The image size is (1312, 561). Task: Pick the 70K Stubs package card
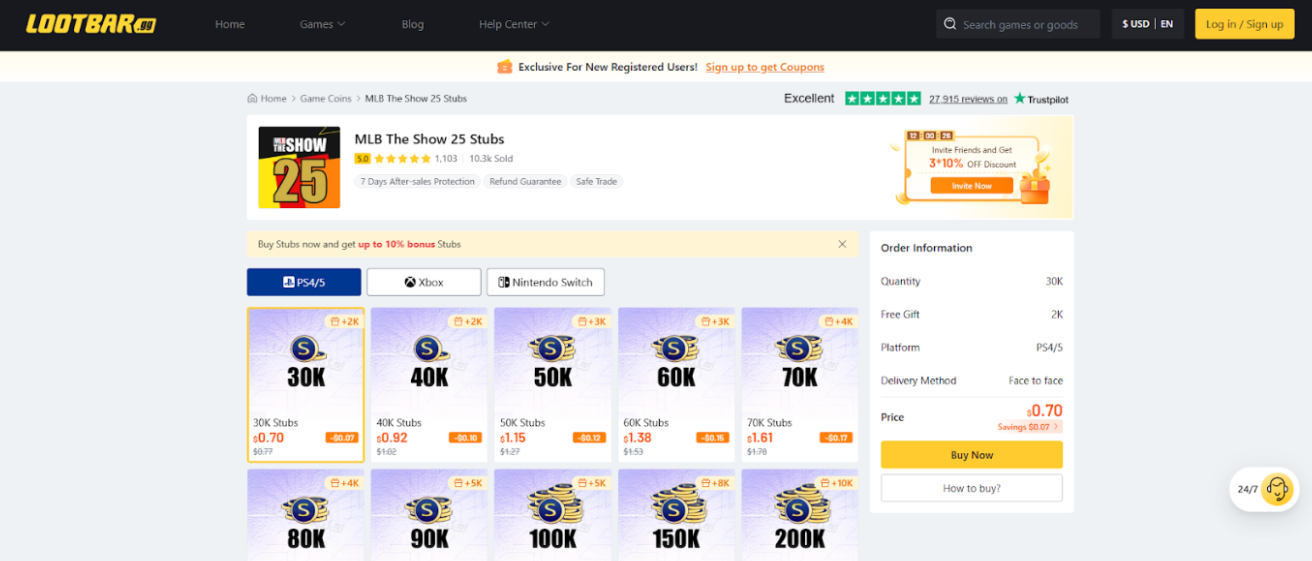[799, 385]
